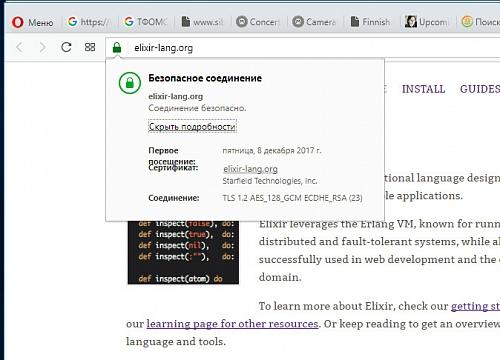Click the Соединение безопасно text

[x=197, y=108]
